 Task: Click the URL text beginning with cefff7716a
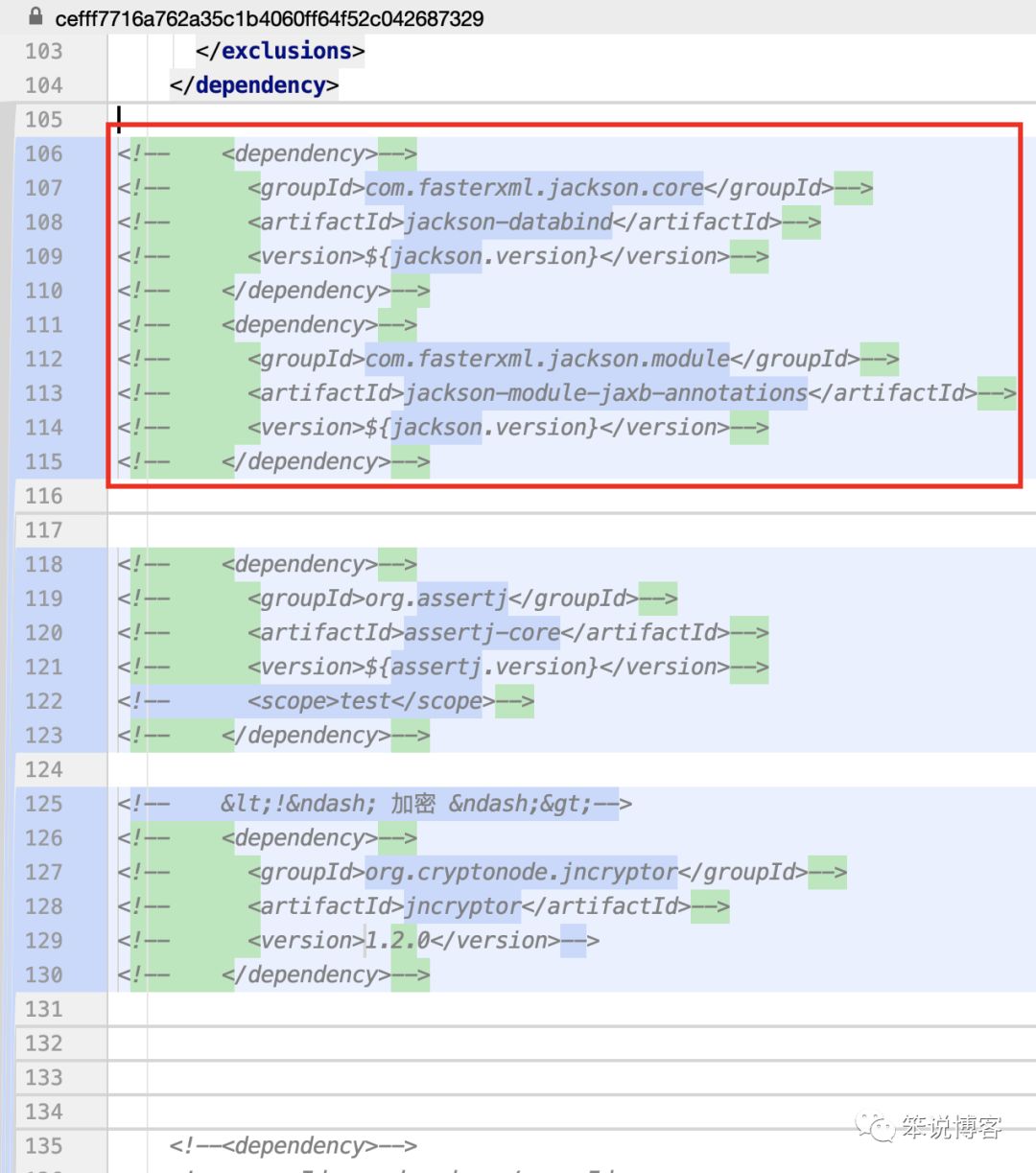point(270,17)
